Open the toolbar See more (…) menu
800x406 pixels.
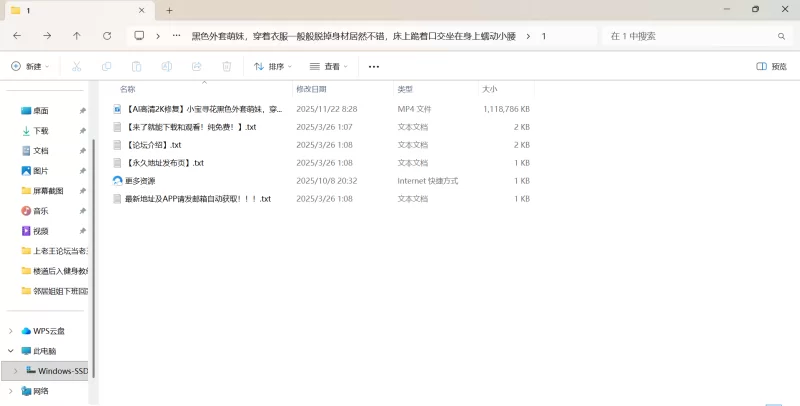(x=374, y=66)
